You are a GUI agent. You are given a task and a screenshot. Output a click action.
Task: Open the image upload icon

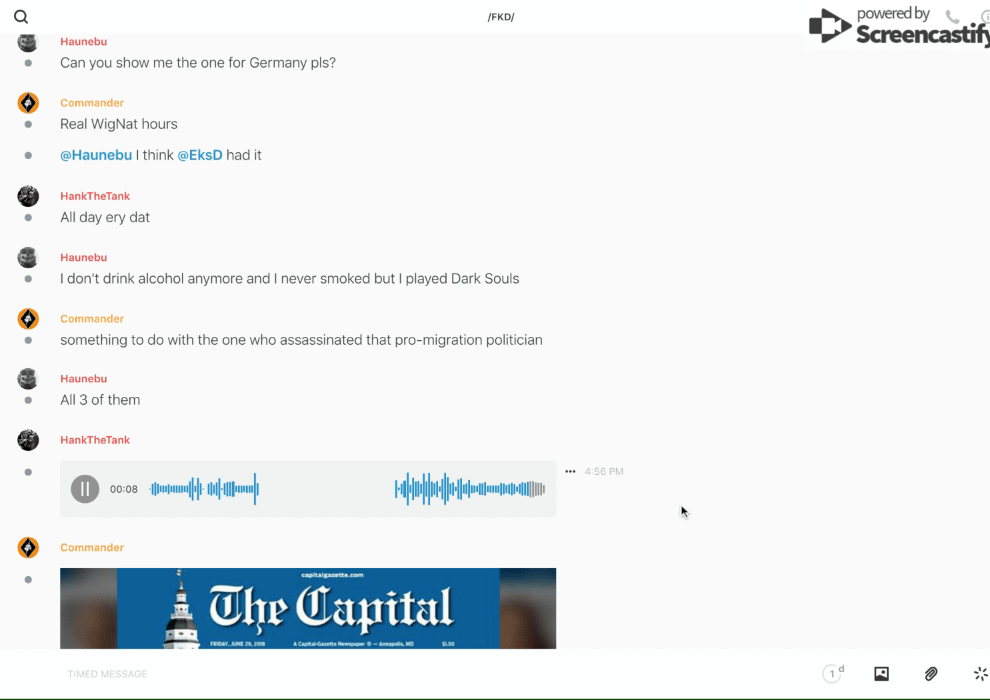click(881, 674)
